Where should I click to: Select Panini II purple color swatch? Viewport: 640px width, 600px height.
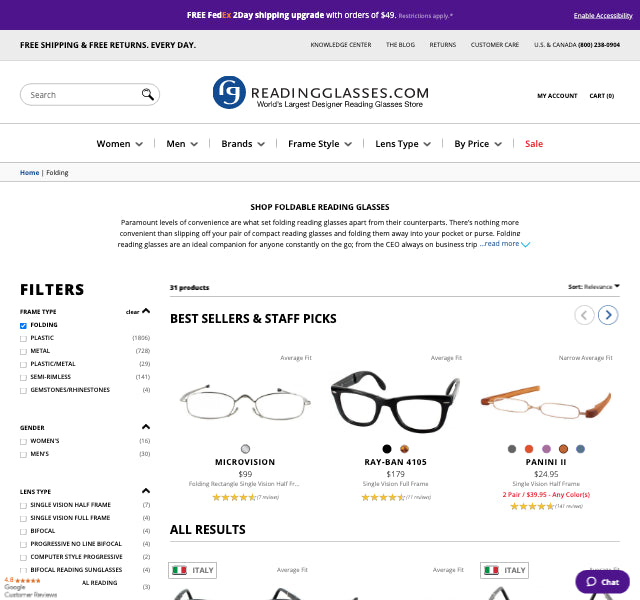(x=546, y=449)
